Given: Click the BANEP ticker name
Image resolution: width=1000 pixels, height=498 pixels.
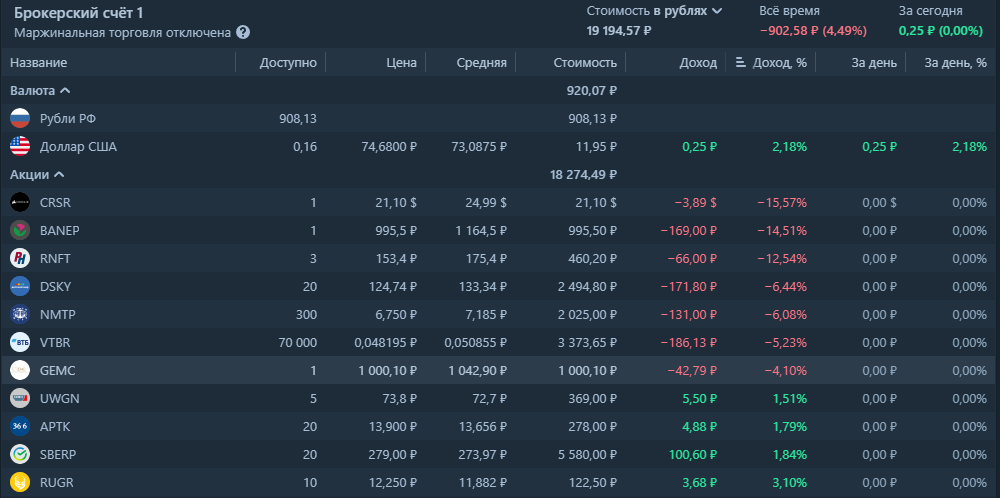Looking at the screenshot, I should (x=59, y=230).
